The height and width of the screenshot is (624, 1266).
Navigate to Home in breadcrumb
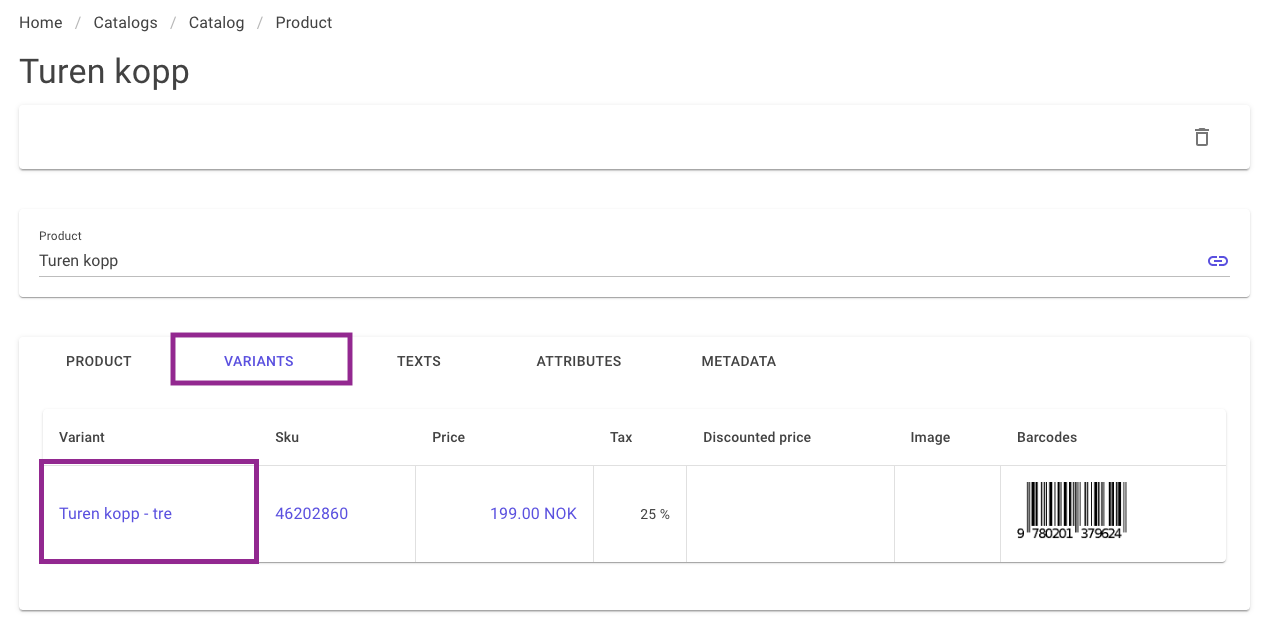point(41,22)
